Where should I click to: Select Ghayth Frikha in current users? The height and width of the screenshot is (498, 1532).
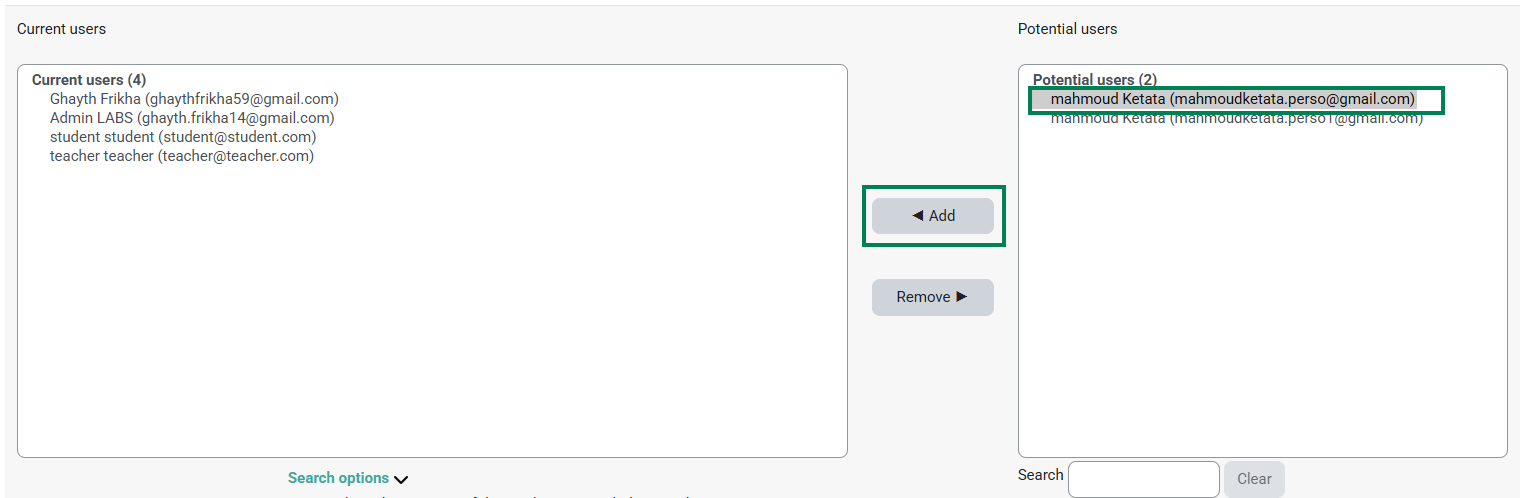pos(194,99)
